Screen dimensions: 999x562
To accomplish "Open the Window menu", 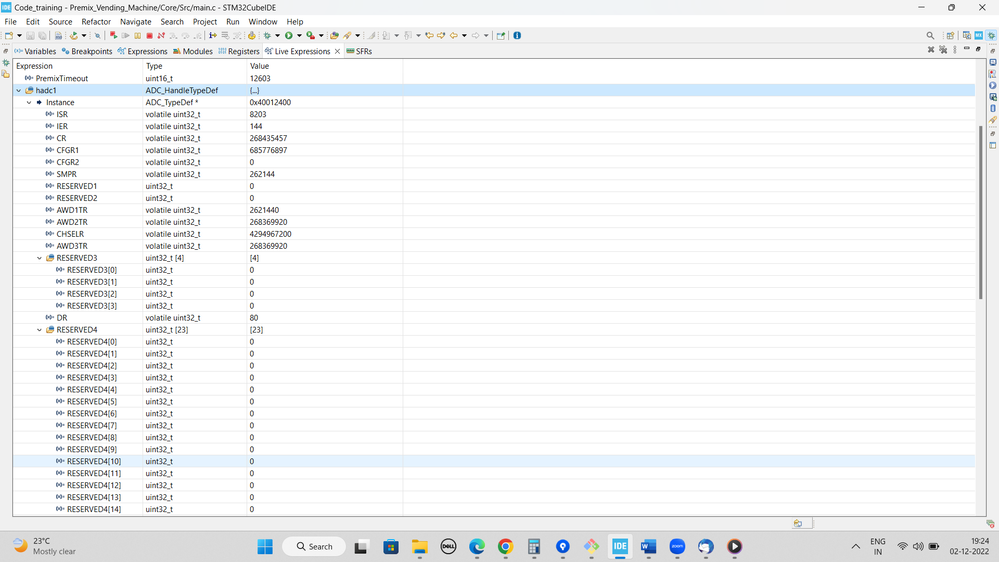I will coord(262,22).
